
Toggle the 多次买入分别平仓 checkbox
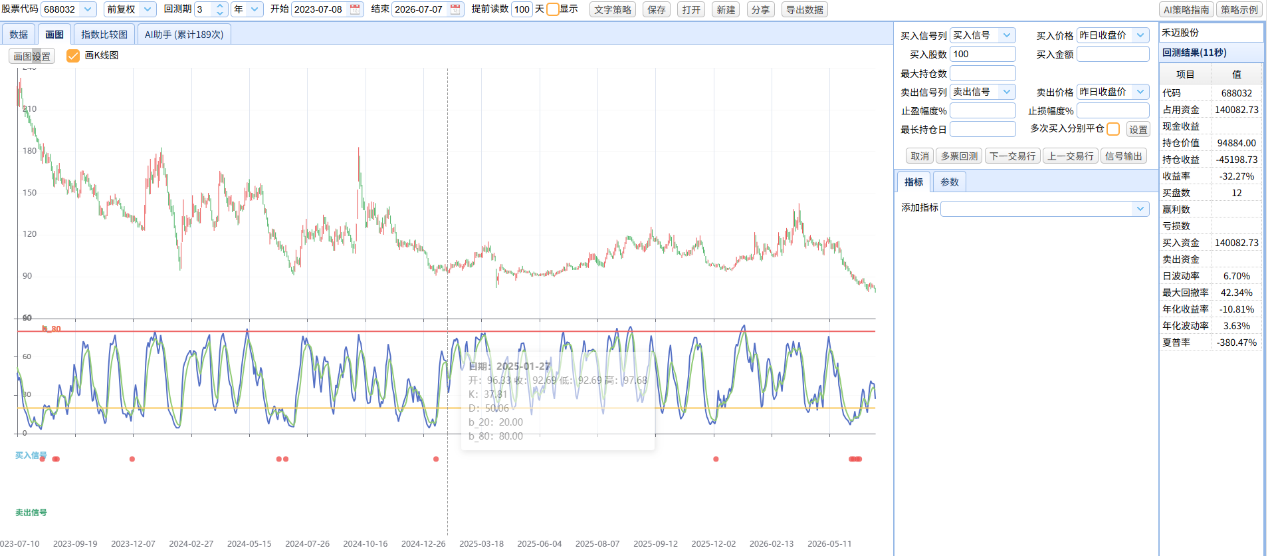pos(1113,129)
